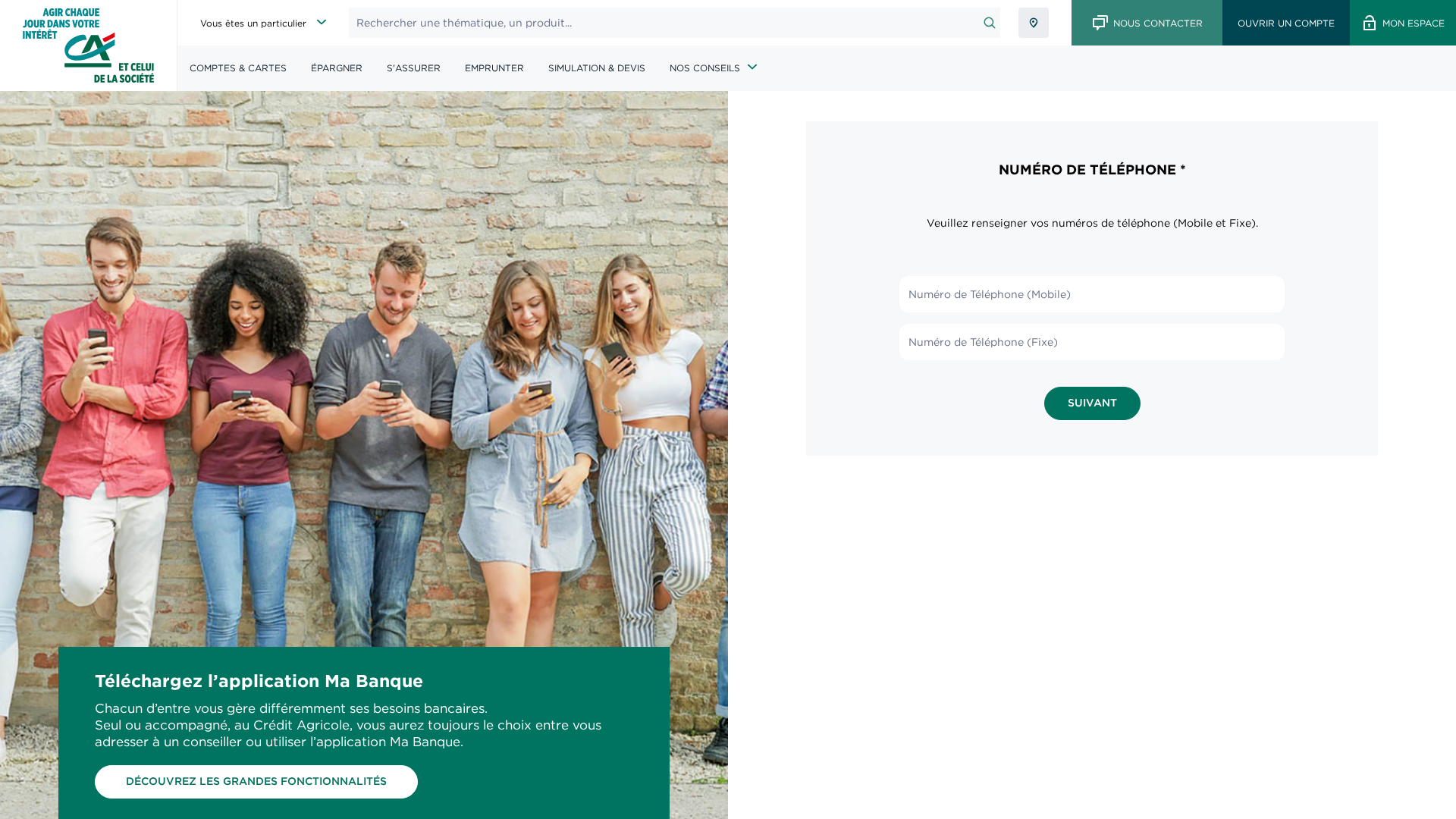Click the Nous Contacter button
Viewport: 1456px width, 819px height.
click(1147, 23)
